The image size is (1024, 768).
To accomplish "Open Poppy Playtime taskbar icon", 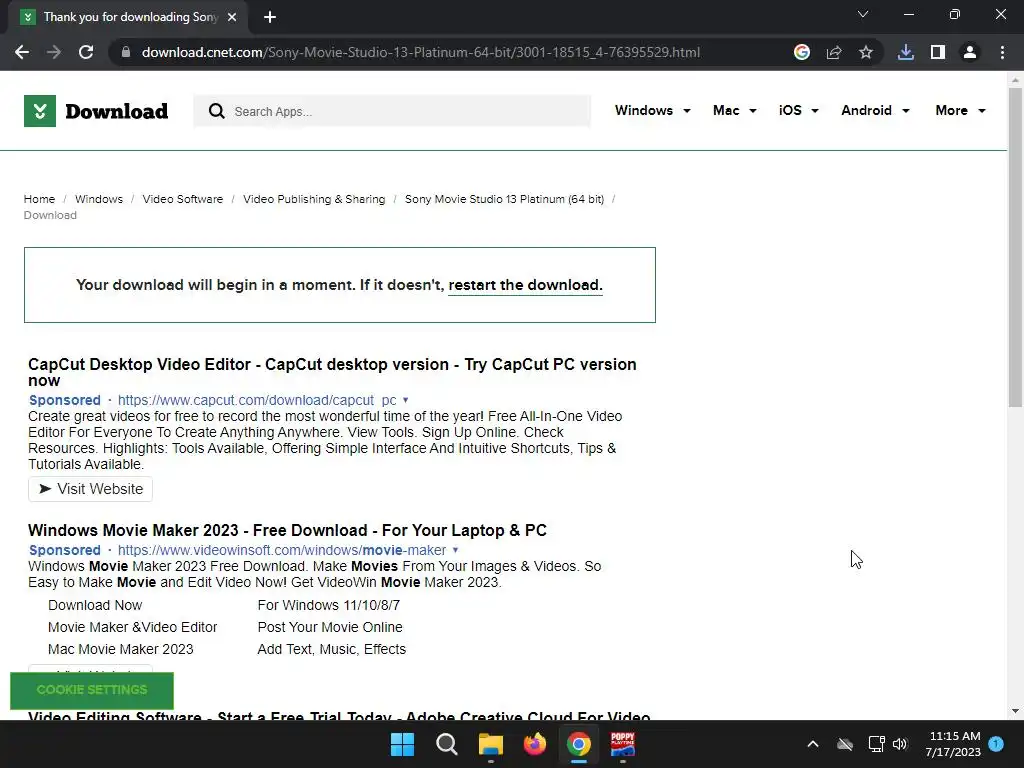I will pos(622,744).
